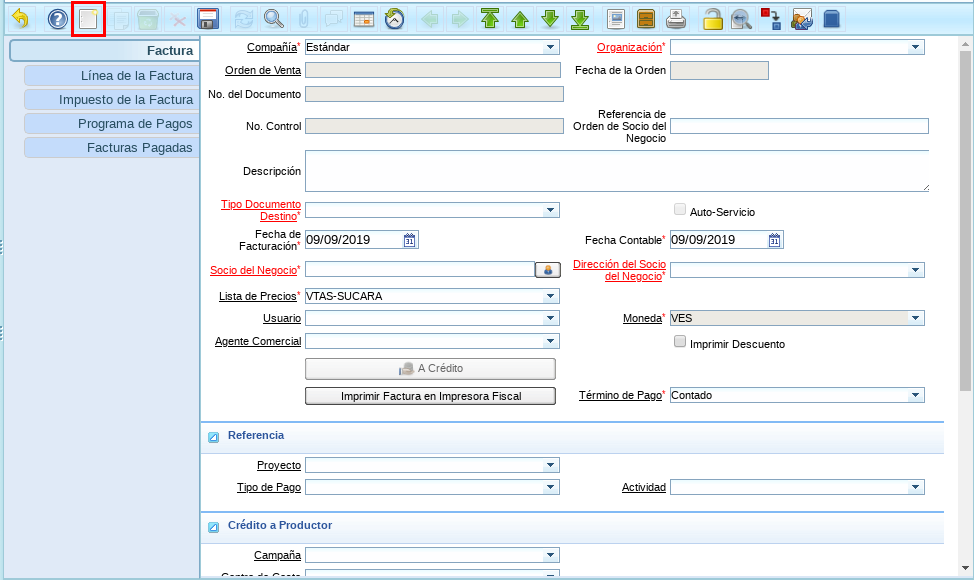Collapse the Referencia section
This screenshot has height=580, width=974.
[x=213, y=437]
